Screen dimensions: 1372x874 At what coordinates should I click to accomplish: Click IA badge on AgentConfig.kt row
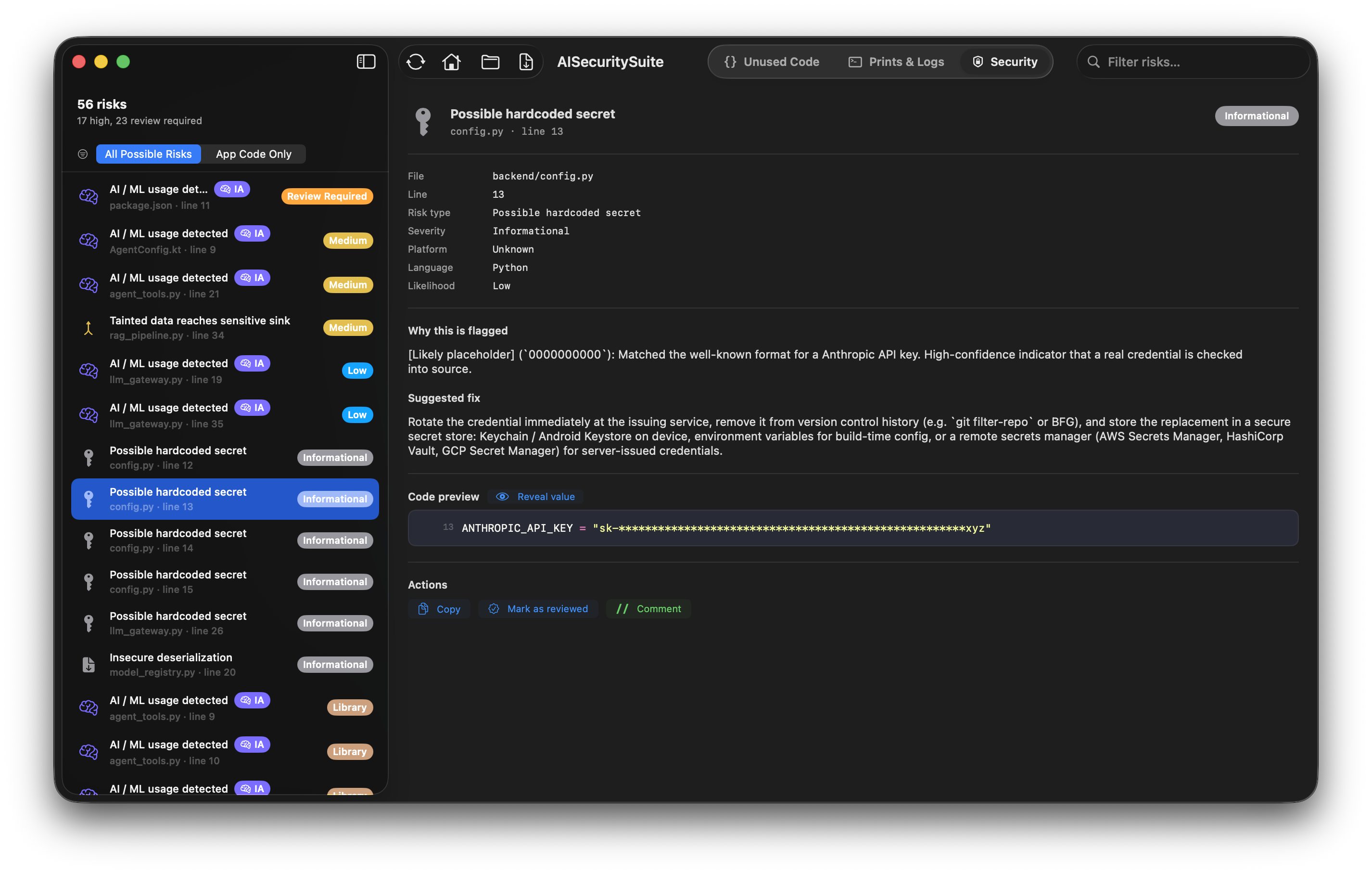(252, 233)
